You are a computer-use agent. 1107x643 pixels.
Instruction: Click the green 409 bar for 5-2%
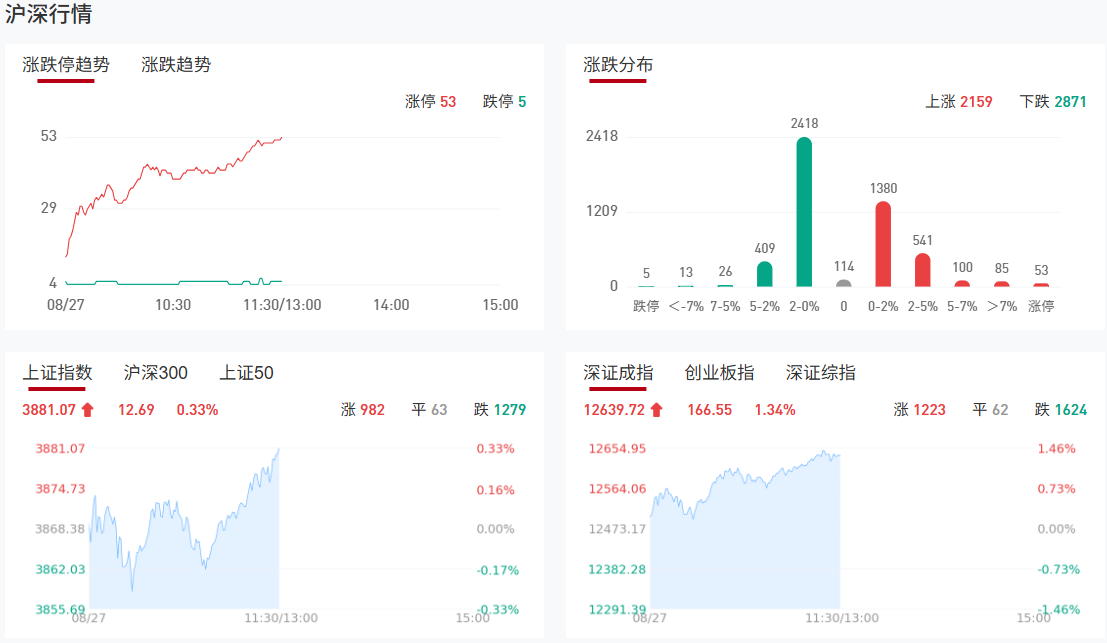coord(765,274)
